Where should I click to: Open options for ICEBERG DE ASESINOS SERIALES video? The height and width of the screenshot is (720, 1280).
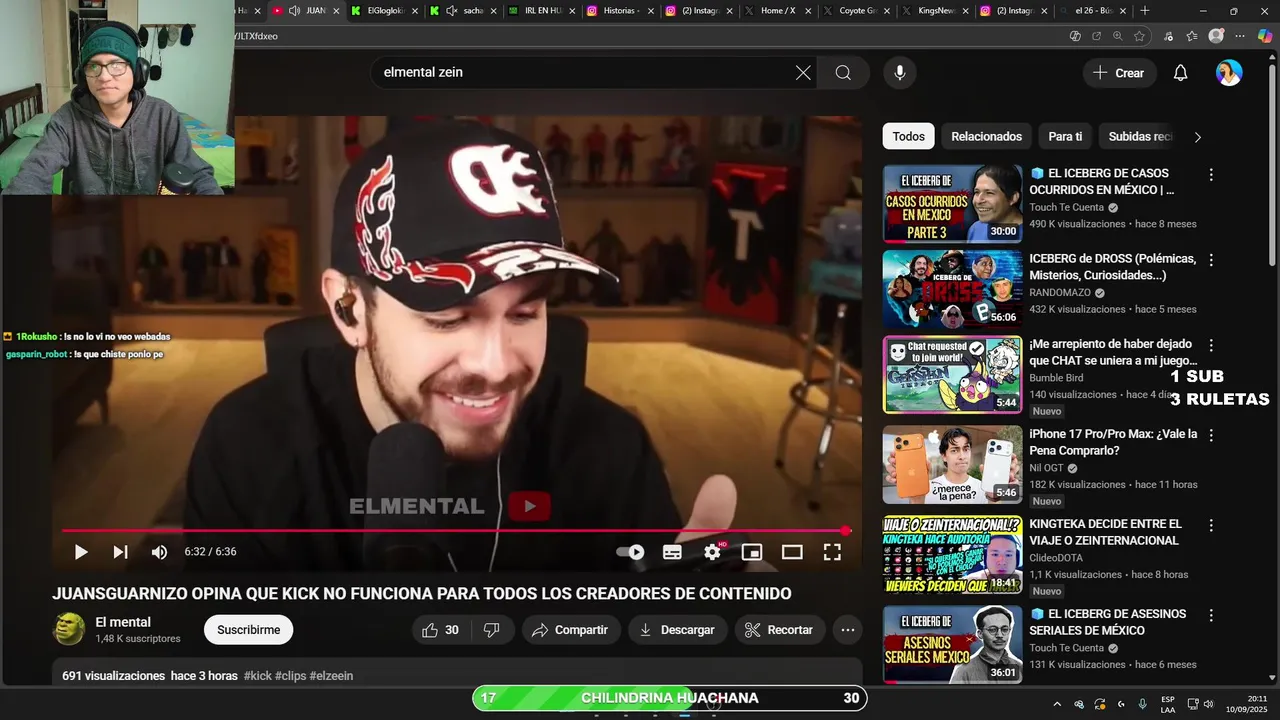point(1211,615)
